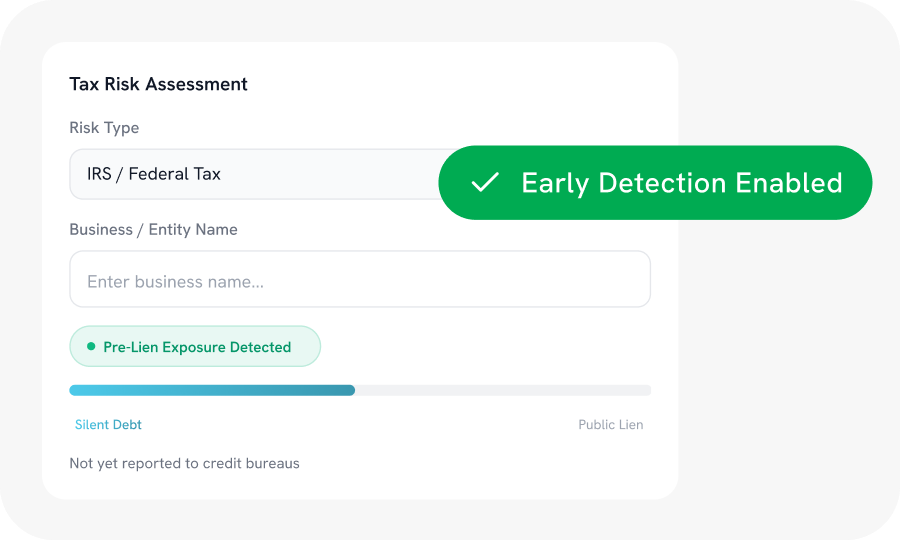Click the Risk Type field label

pos(104,128)
